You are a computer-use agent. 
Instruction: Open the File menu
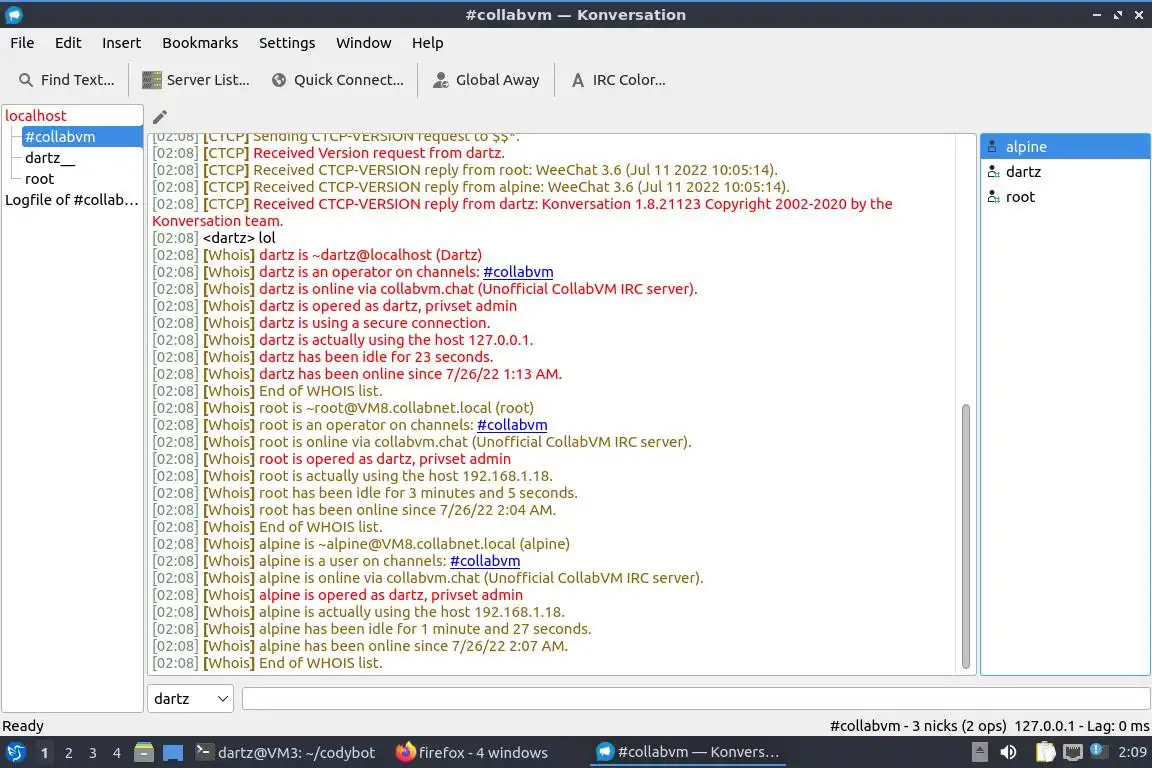(22, 43)
